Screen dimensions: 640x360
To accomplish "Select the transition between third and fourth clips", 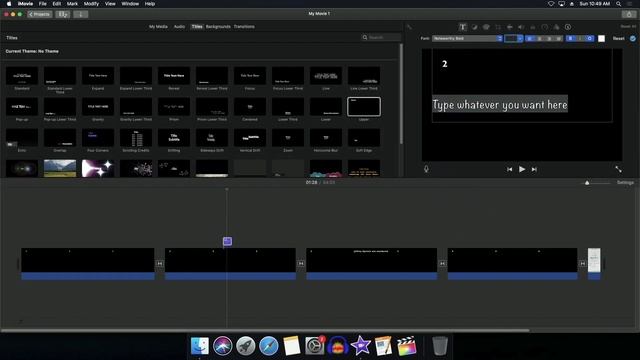I will click(x=442, y=264).
